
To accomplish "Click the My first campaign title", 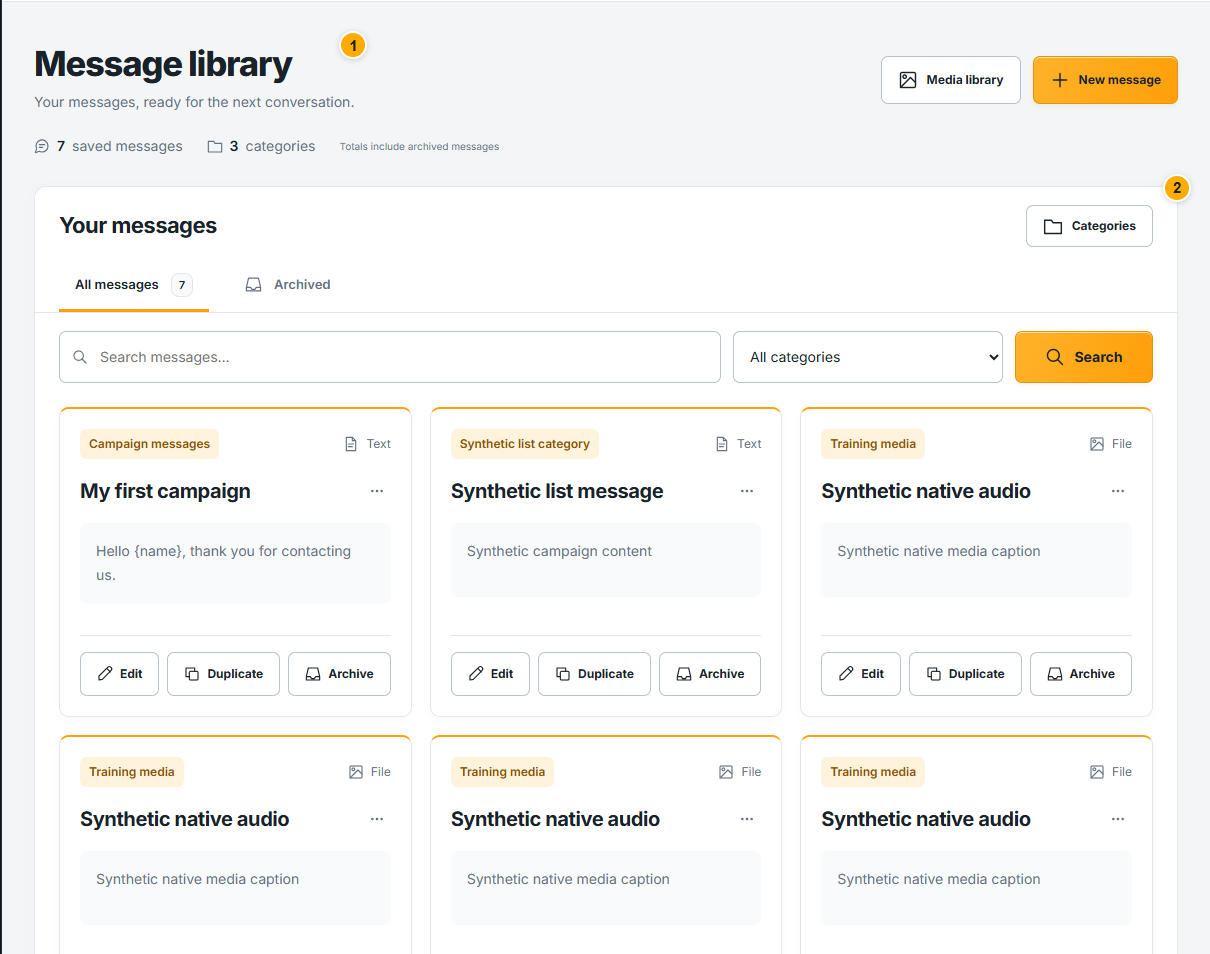I will tap(165, 491).
